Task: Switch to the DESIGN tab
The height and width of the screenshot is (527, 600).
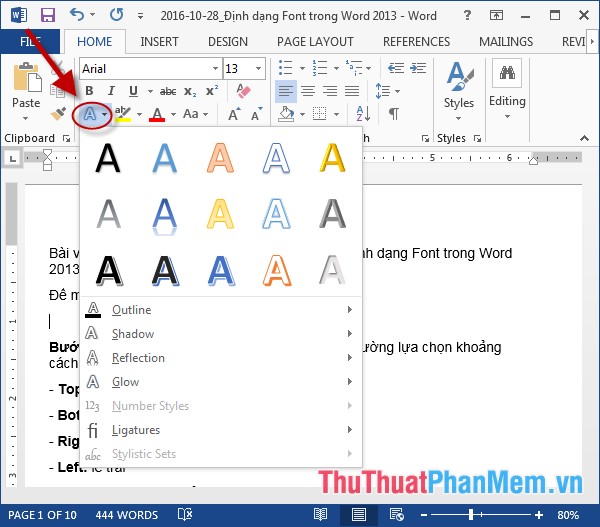Action: point(228,41)
